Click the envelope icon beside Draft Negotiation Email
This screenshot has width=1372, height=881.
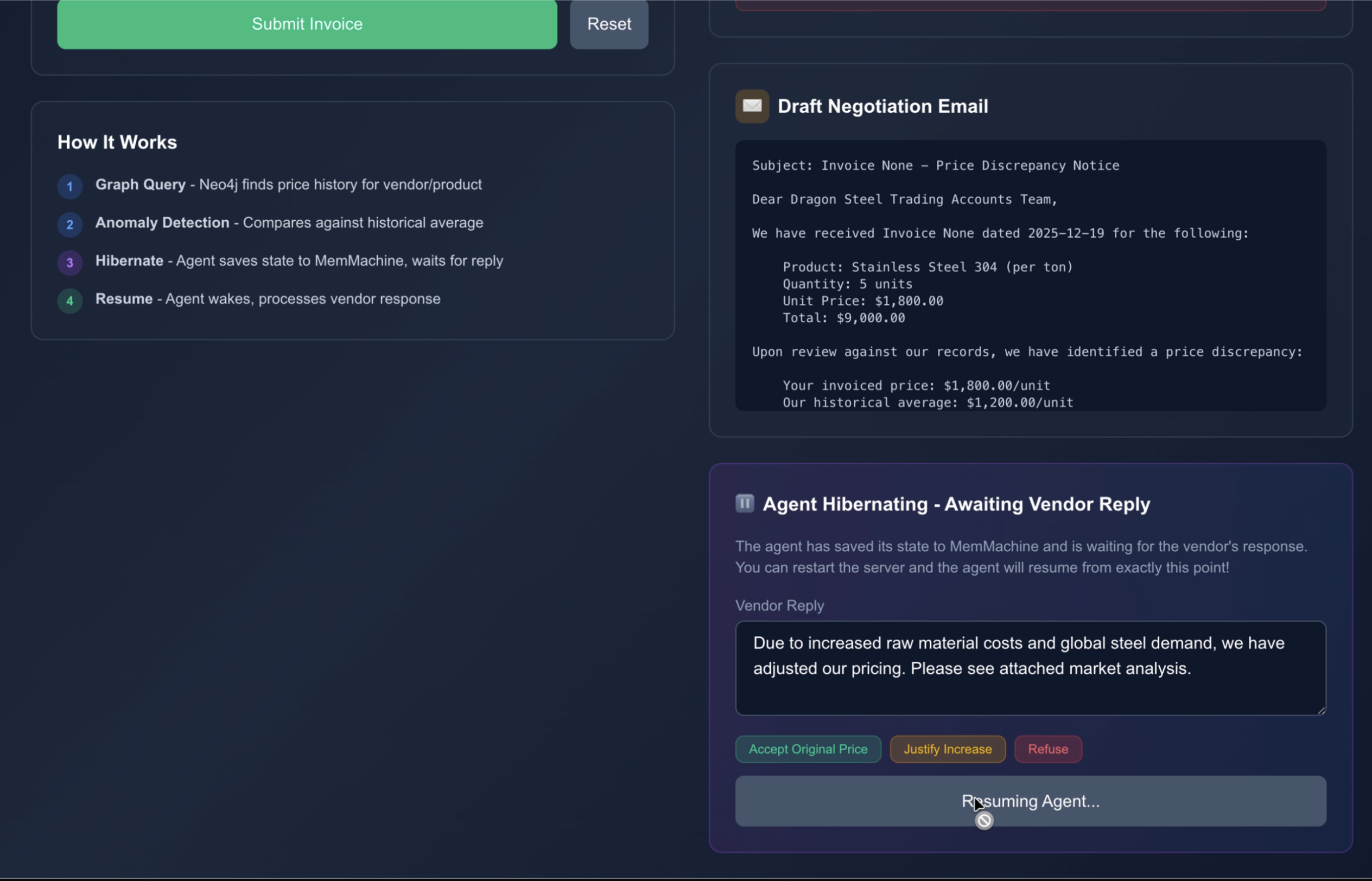point(752,106)
